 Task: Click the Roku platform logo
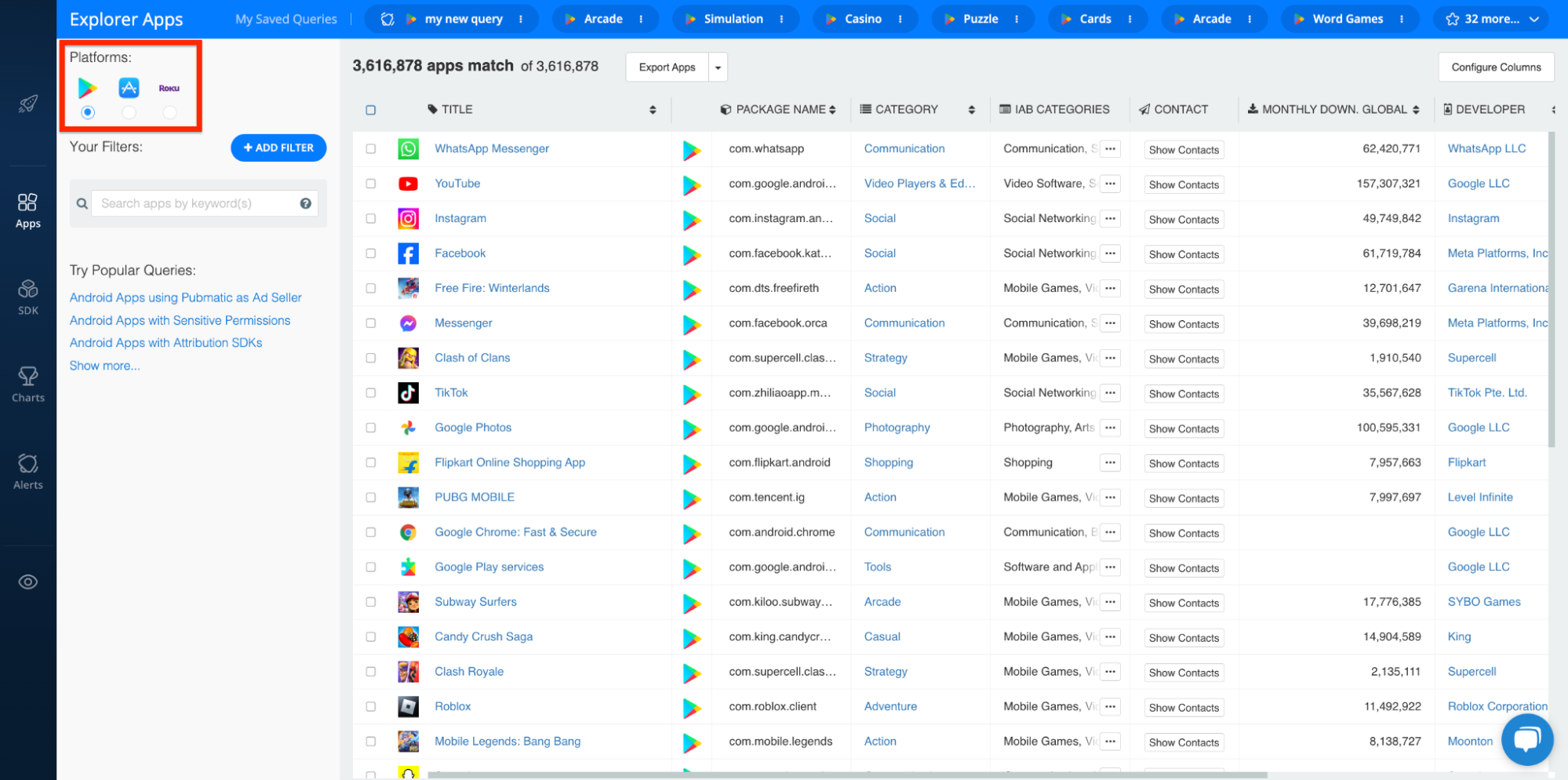click(169, 89)
